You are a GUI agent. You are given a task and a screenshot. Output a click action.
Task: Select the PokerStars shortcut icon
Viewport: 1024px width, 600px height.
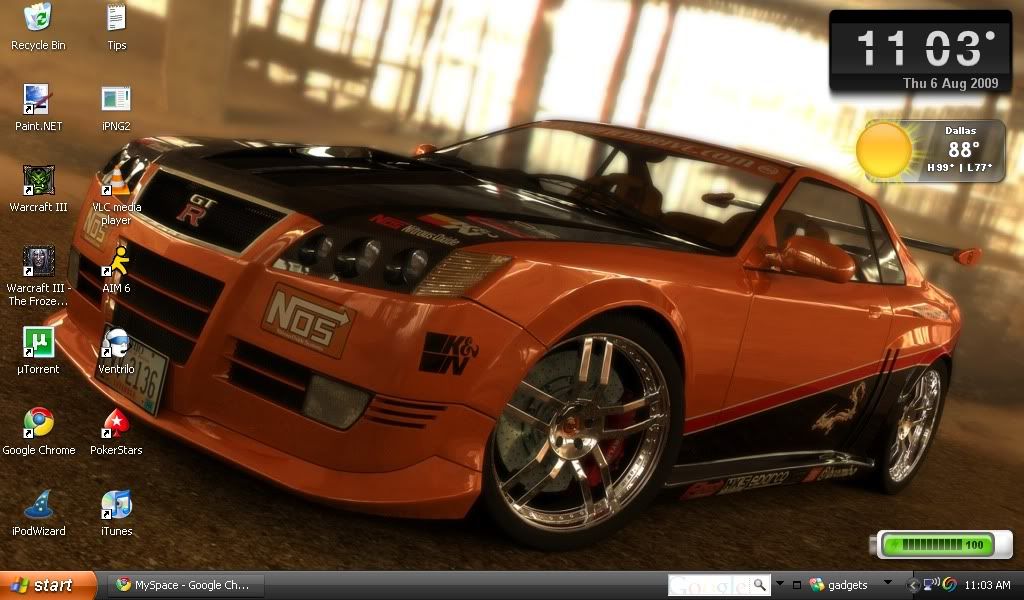116,423
